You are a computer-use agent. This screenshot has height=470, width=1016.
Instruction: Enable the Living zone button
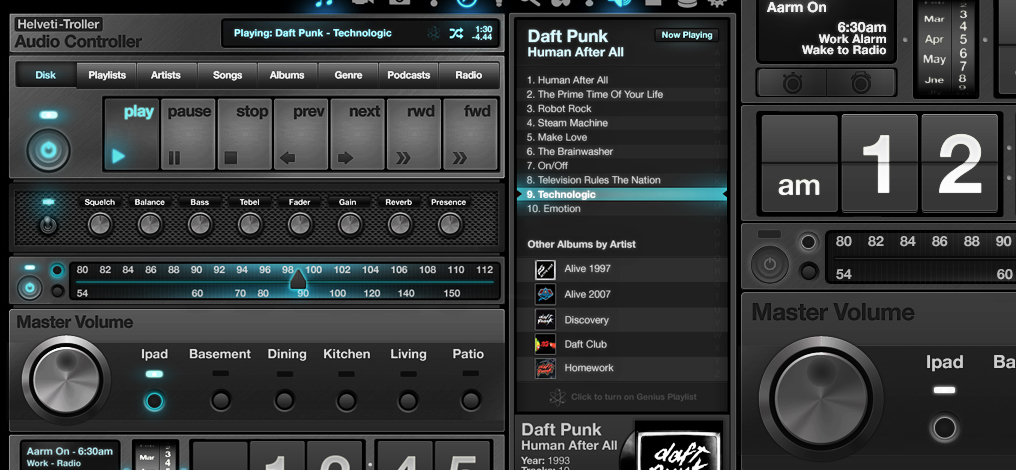coord(408,400)
